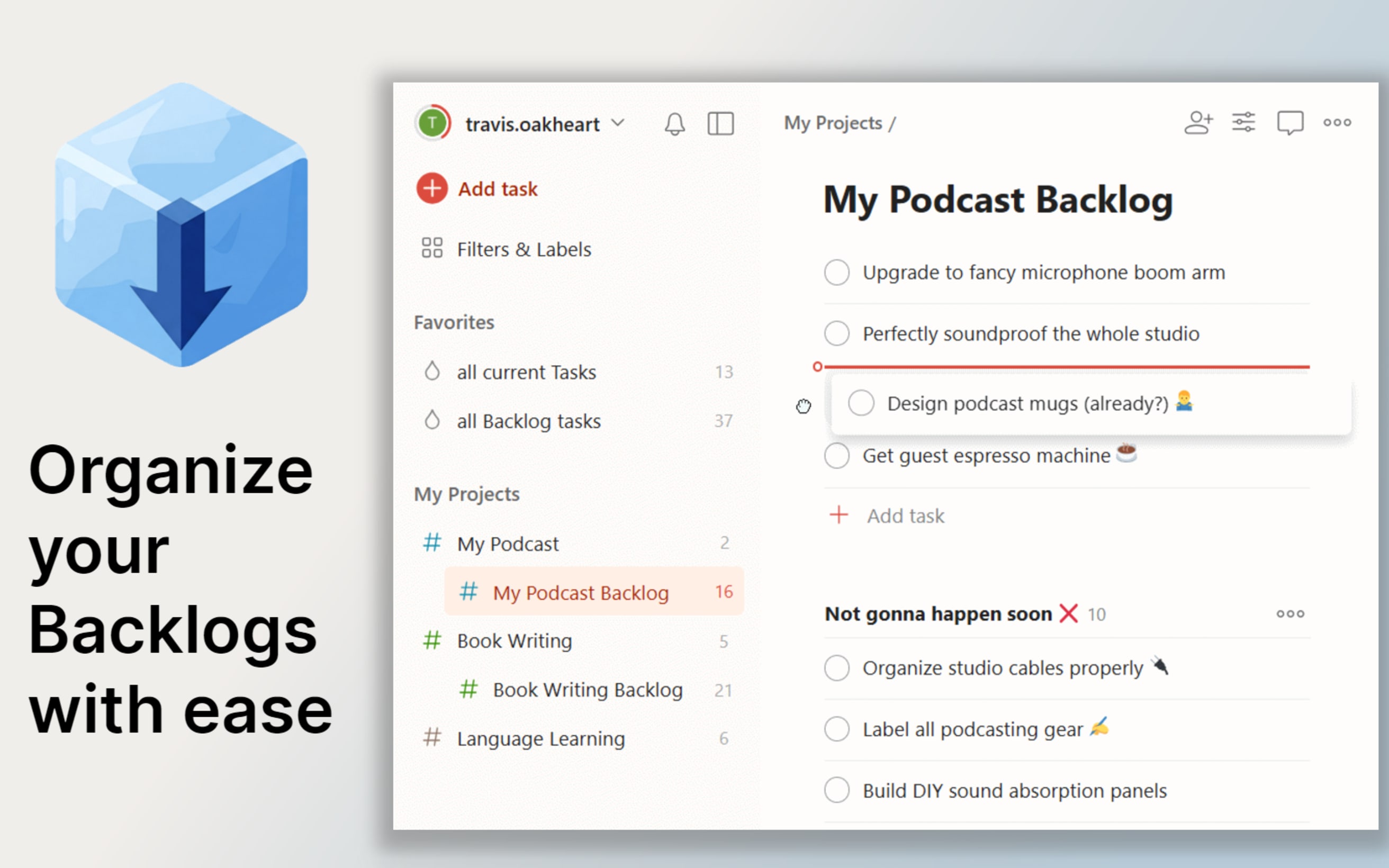Click the travis.oakheart avatar
The width and height of the screenshot is (1389, 868).
[433, 122]
